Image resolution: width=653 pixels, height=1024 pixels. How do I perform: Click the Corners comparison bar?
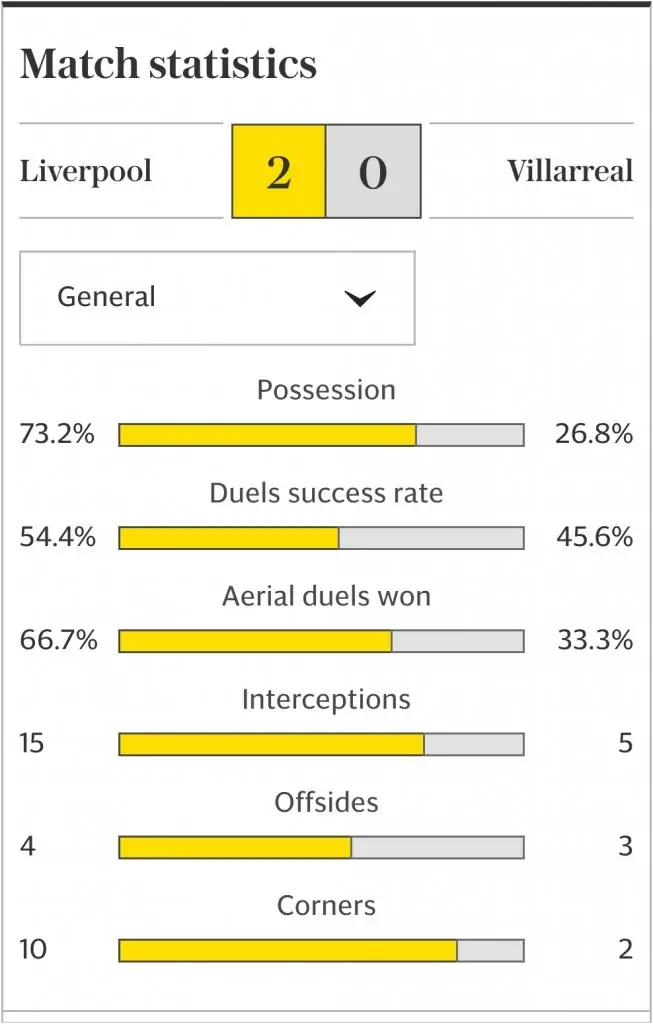[321, 950]
